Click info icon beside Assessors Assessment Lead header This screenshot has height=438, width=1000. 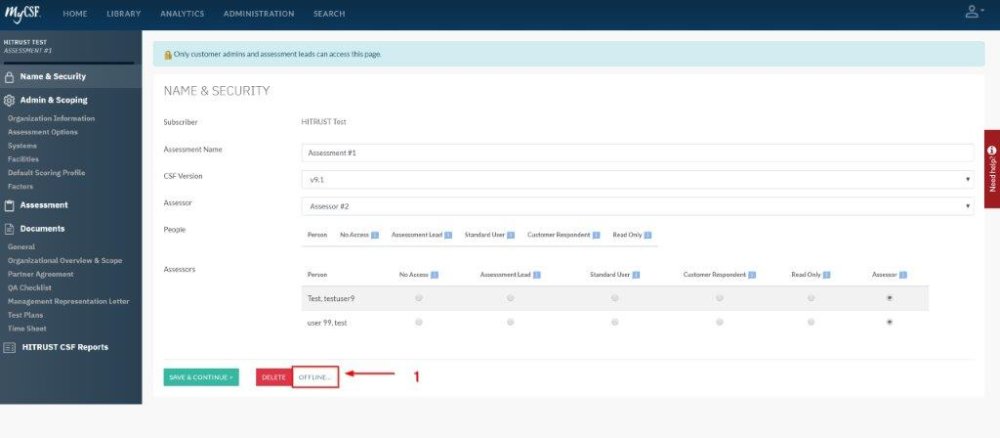537,275
